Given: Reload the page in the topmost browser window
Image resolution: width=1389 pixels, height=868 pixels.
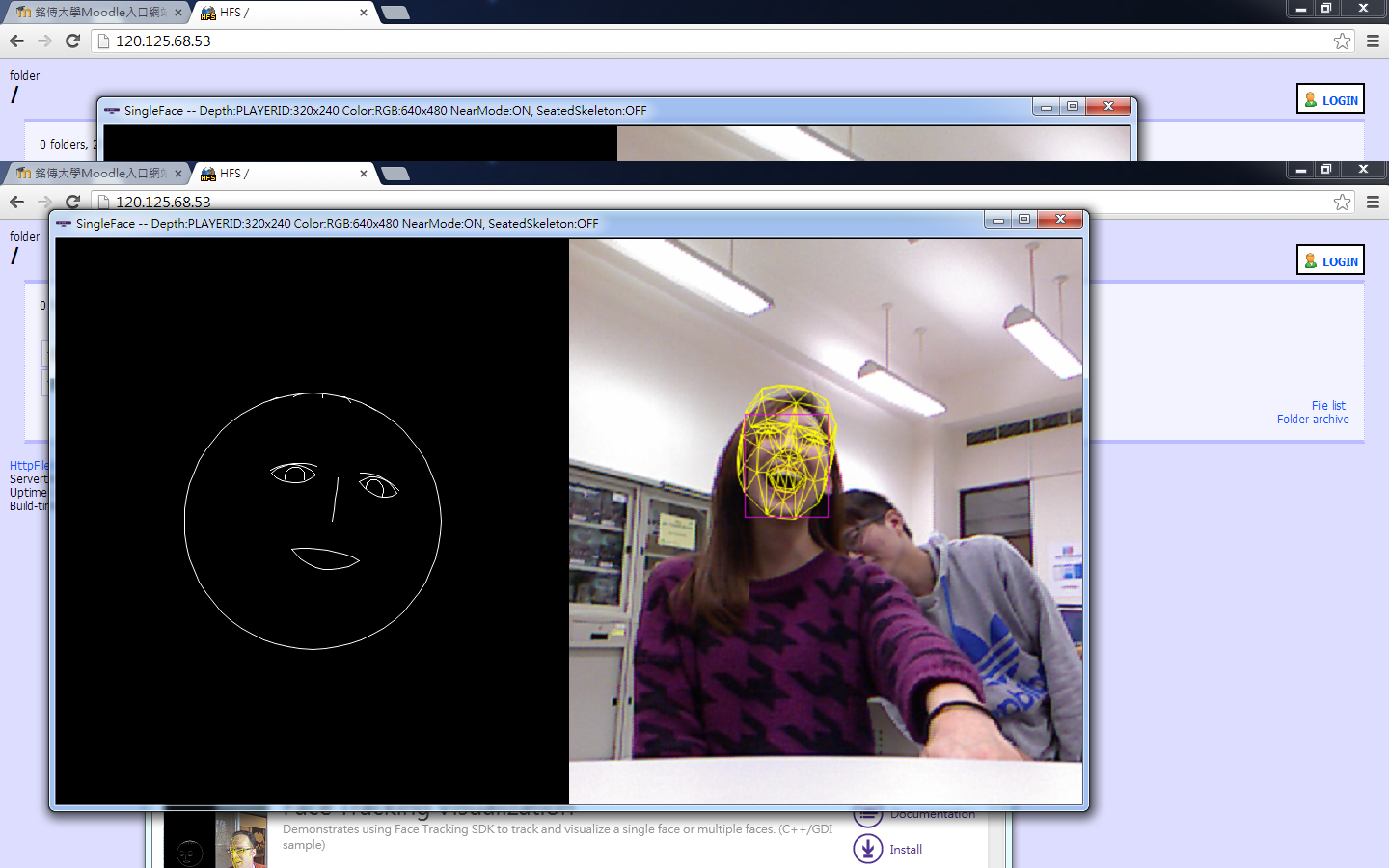Looking at the screenshot, I should coord(72,41).
